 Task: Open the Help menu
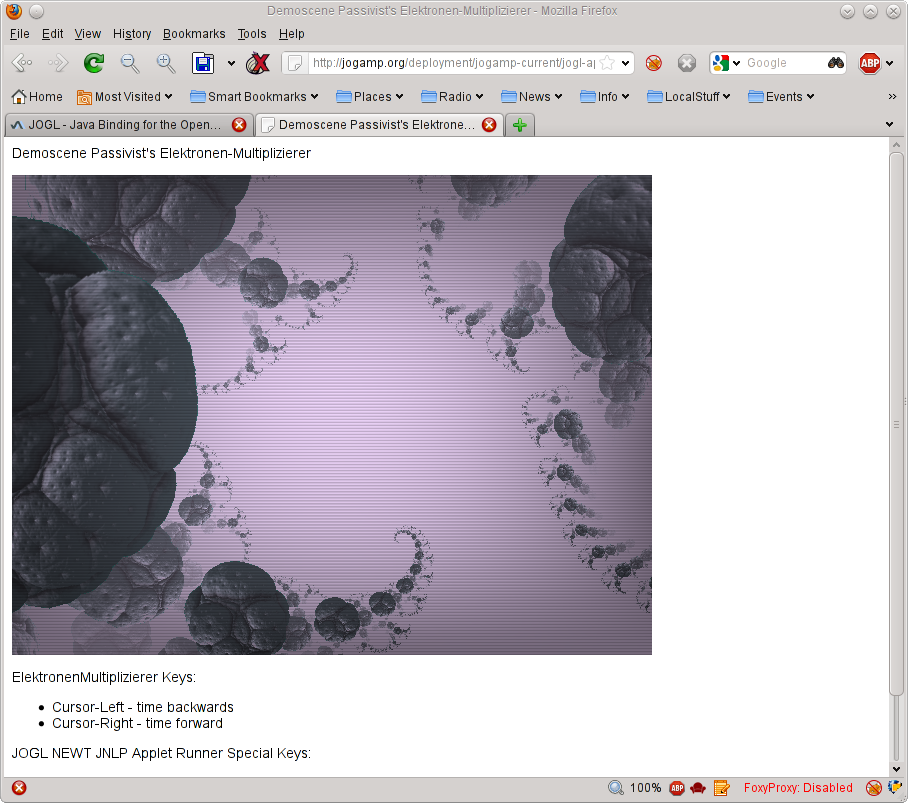pos(291,34)
